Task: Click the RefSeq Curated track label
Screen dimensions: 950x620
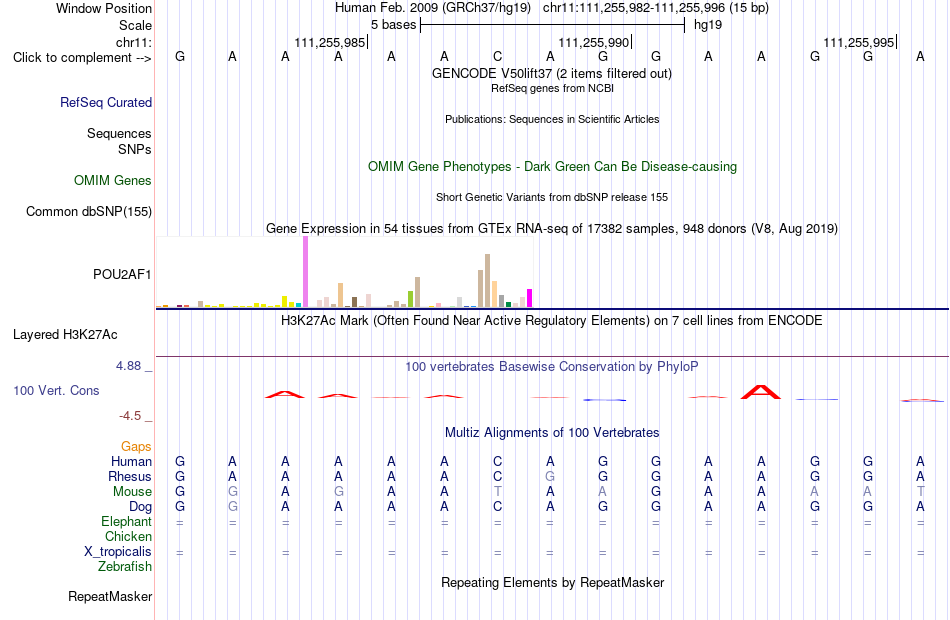Action: coord(106,102)
